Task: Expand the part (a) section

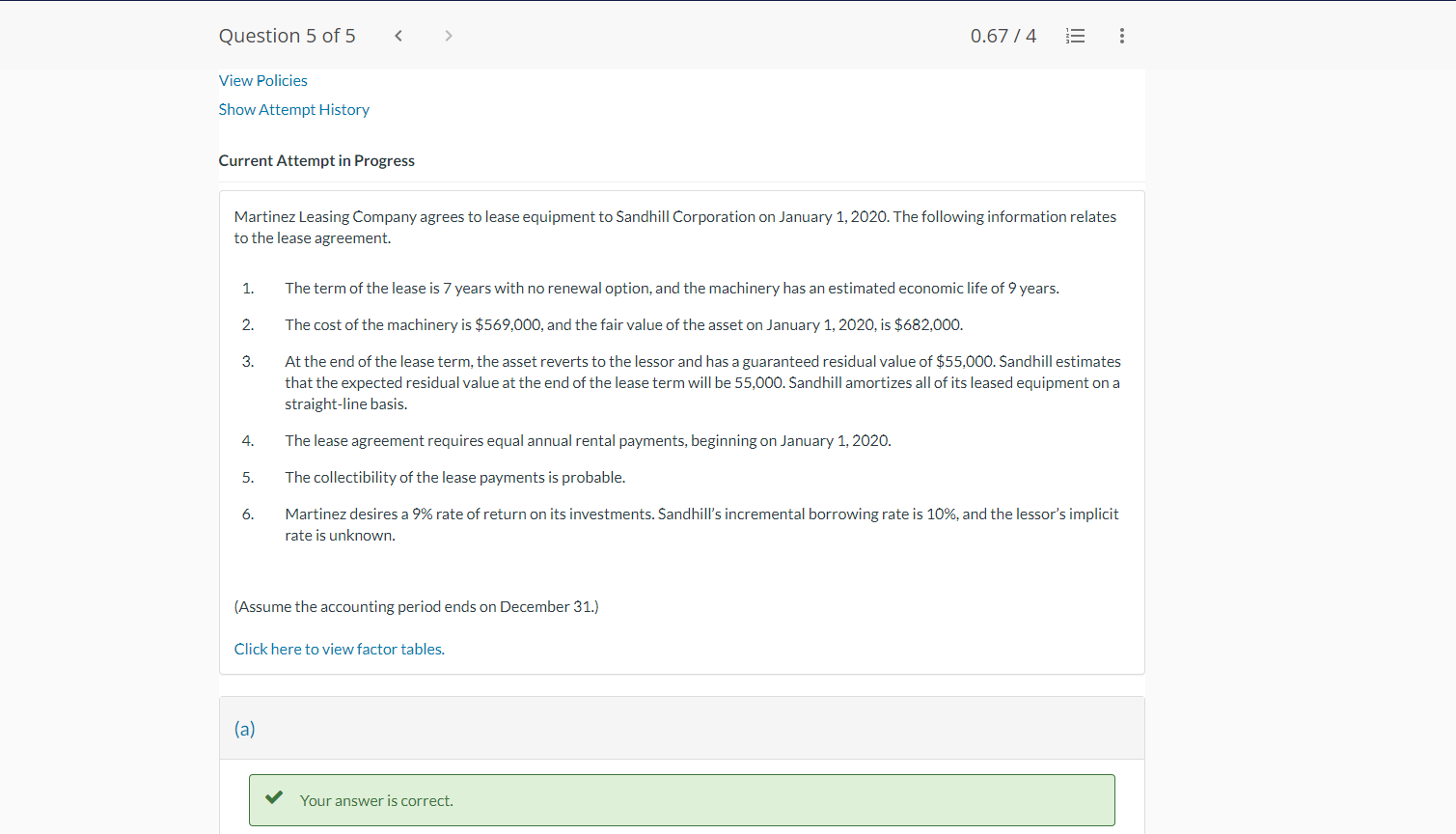Action: click(244, 729)
